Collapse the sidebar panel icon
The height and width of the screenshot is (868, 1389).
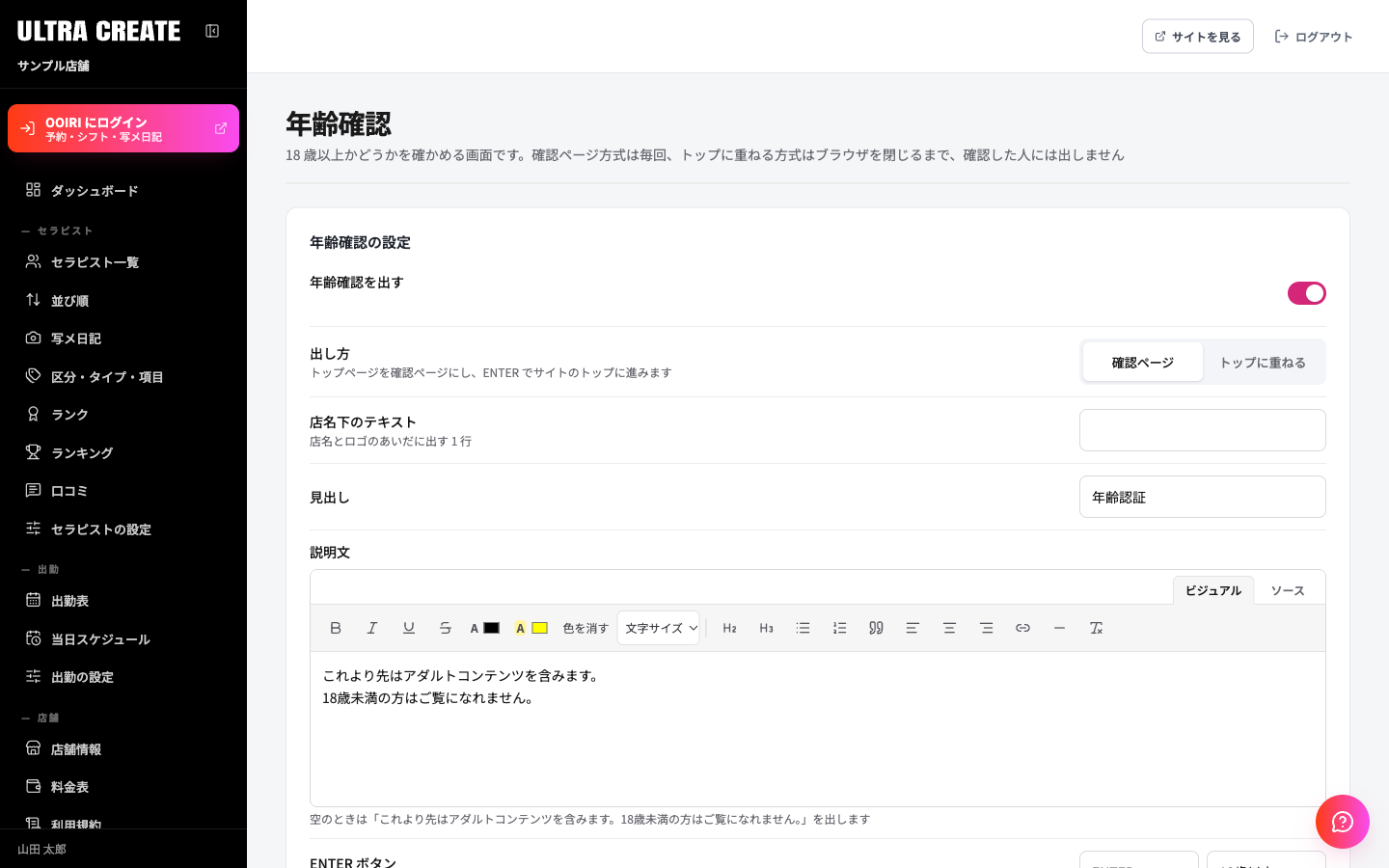click(212, 31)
